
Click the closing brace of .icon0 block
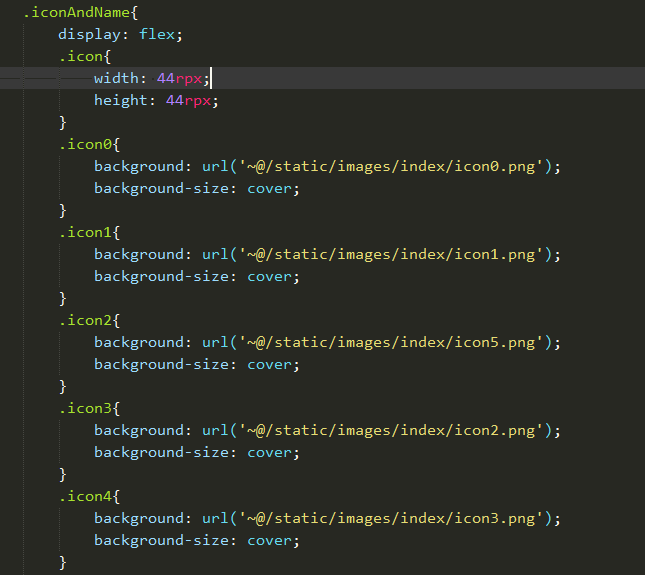(63, 211)
